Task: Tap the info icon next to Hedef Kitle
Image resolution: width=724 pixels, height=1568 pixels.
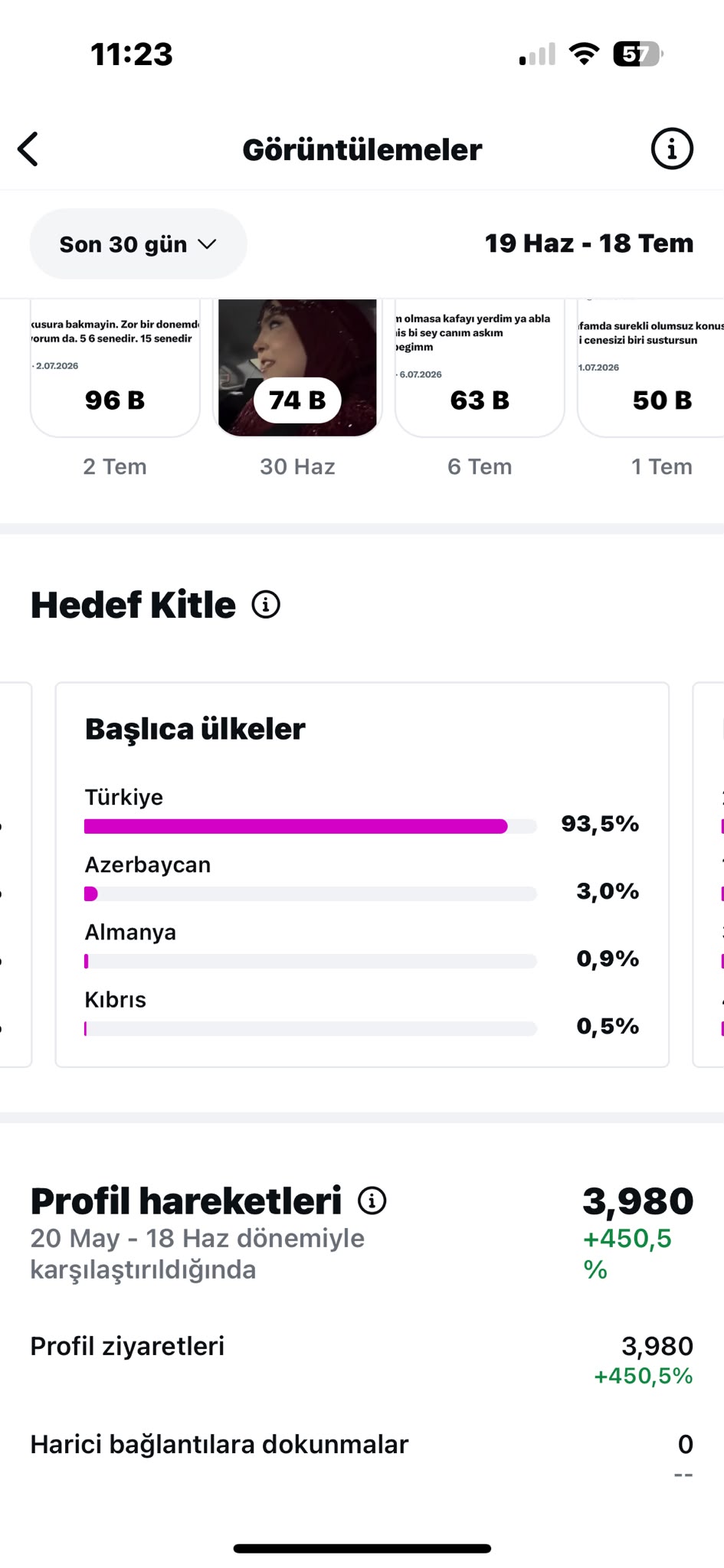Action: [266, 605]
